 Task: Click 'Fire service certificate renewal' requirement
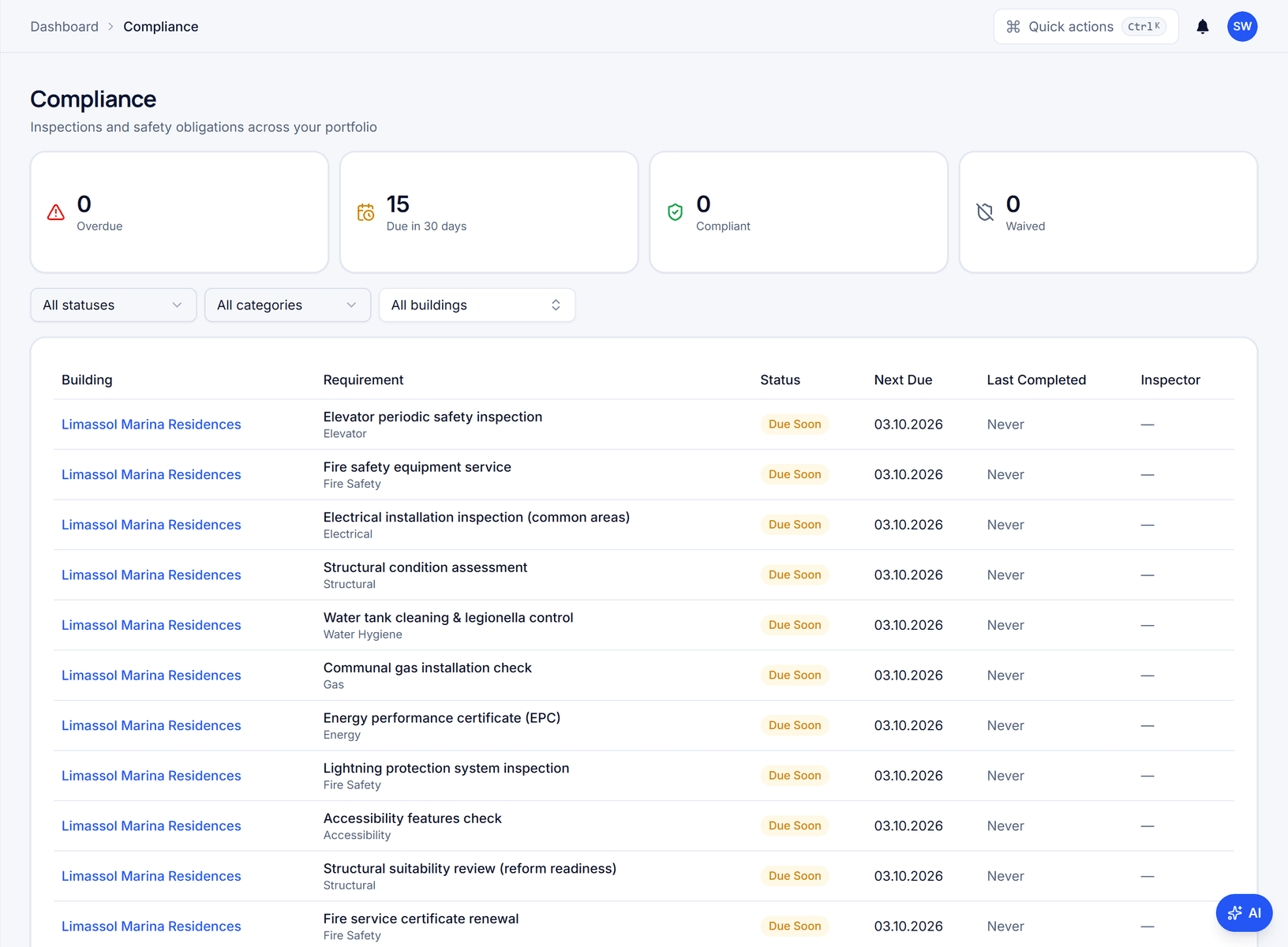coord(421,919)
